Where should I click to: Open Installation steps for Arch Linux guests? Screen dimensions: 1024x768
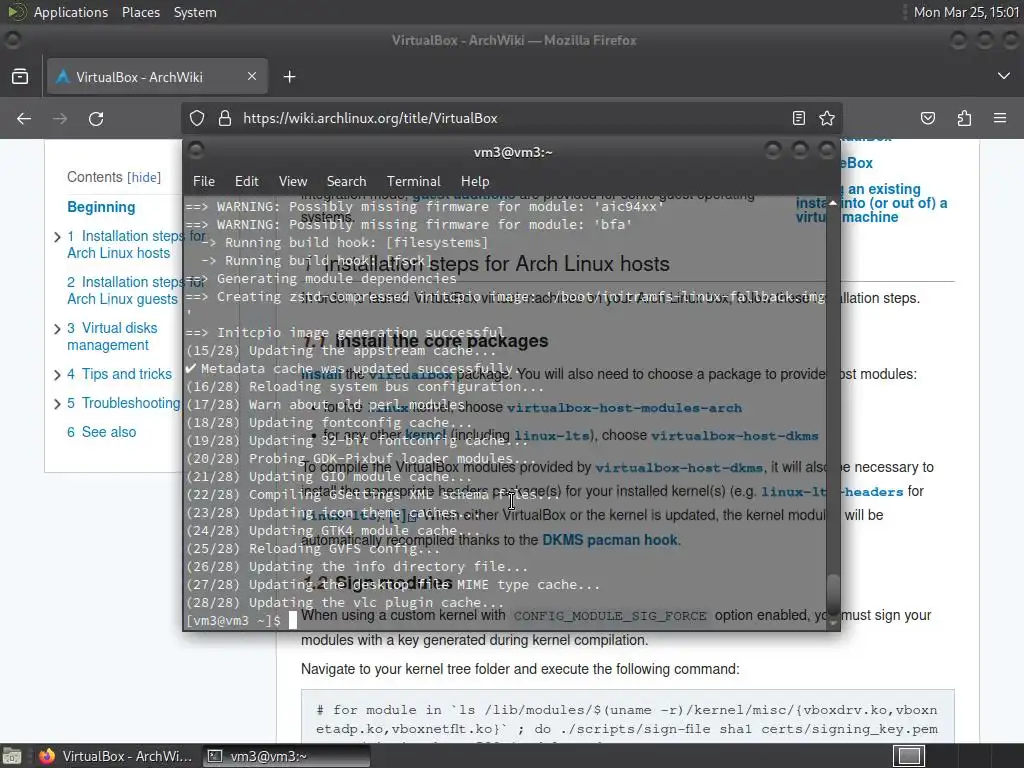pyautogui.click(x=124, y=291)
